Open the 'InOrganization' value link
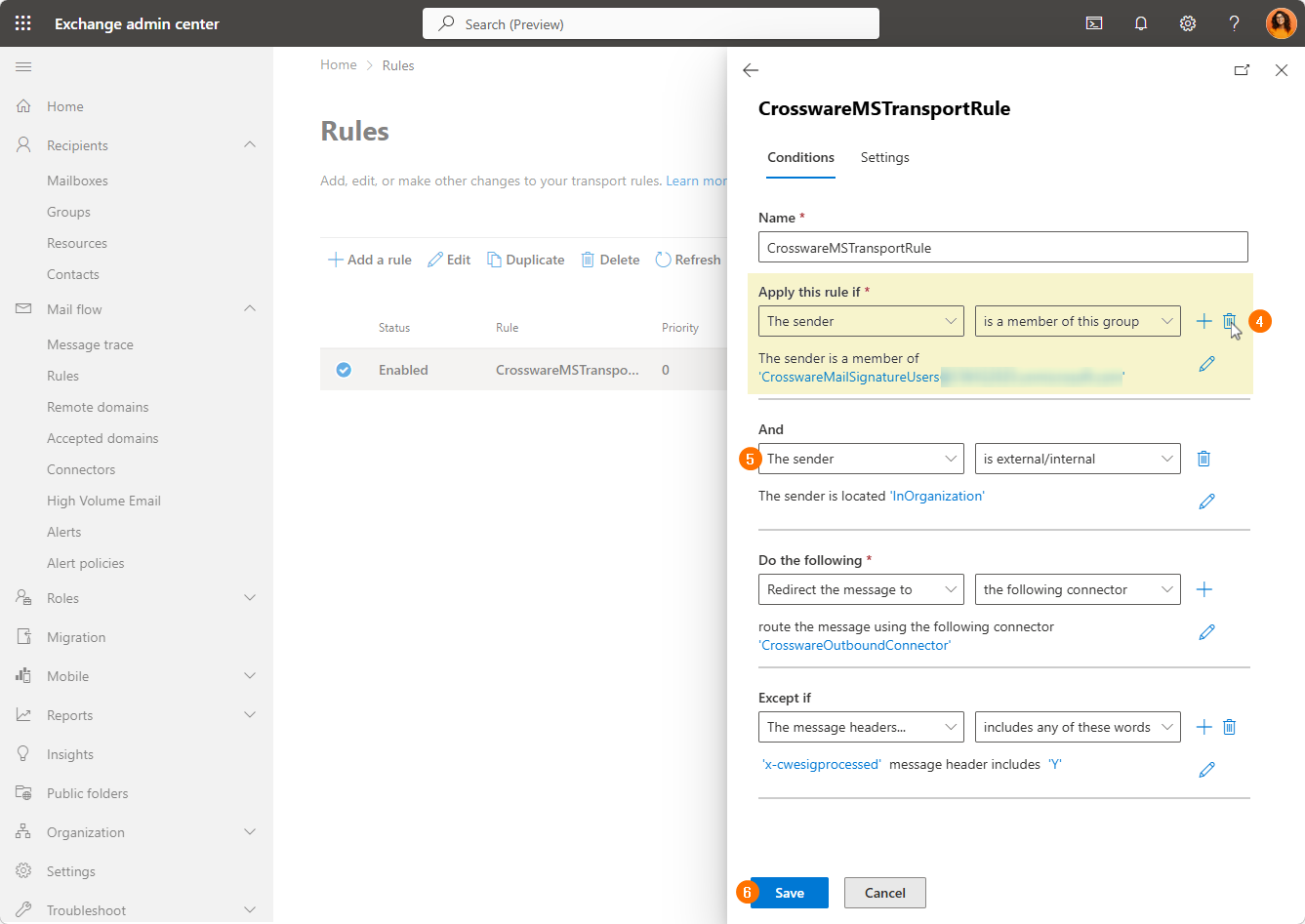 (x=937, y=496)
